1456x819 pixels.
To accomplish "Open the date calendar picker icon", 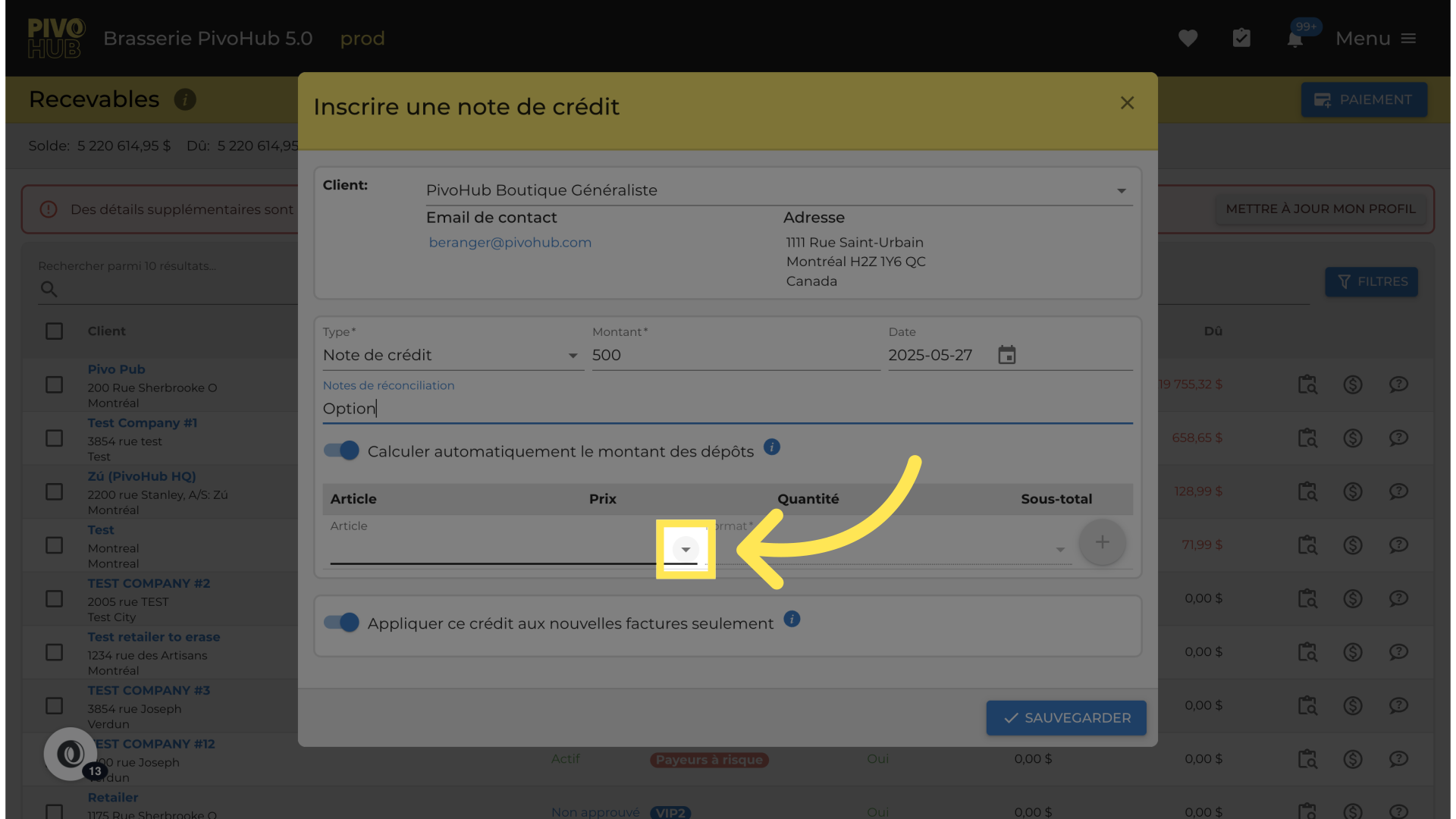I will click(x=1006, y=355).
